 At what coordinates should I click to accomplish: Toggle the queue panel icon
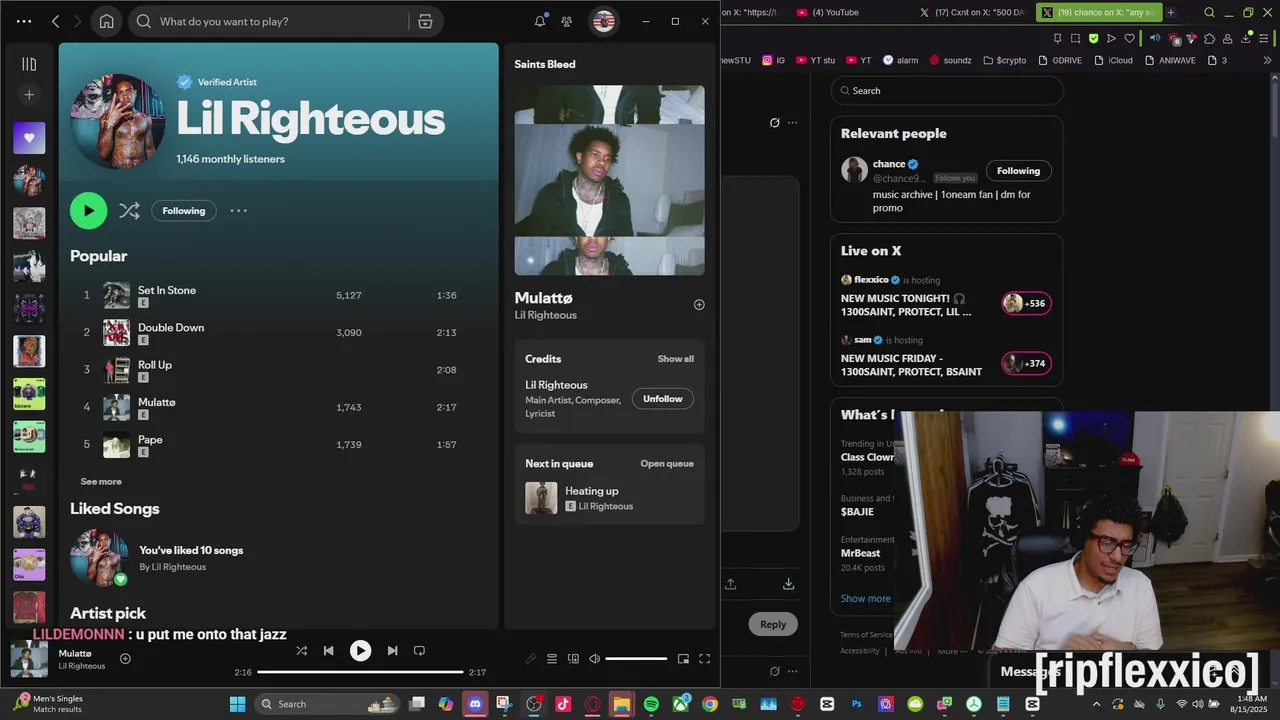click(x=551, y=659)
